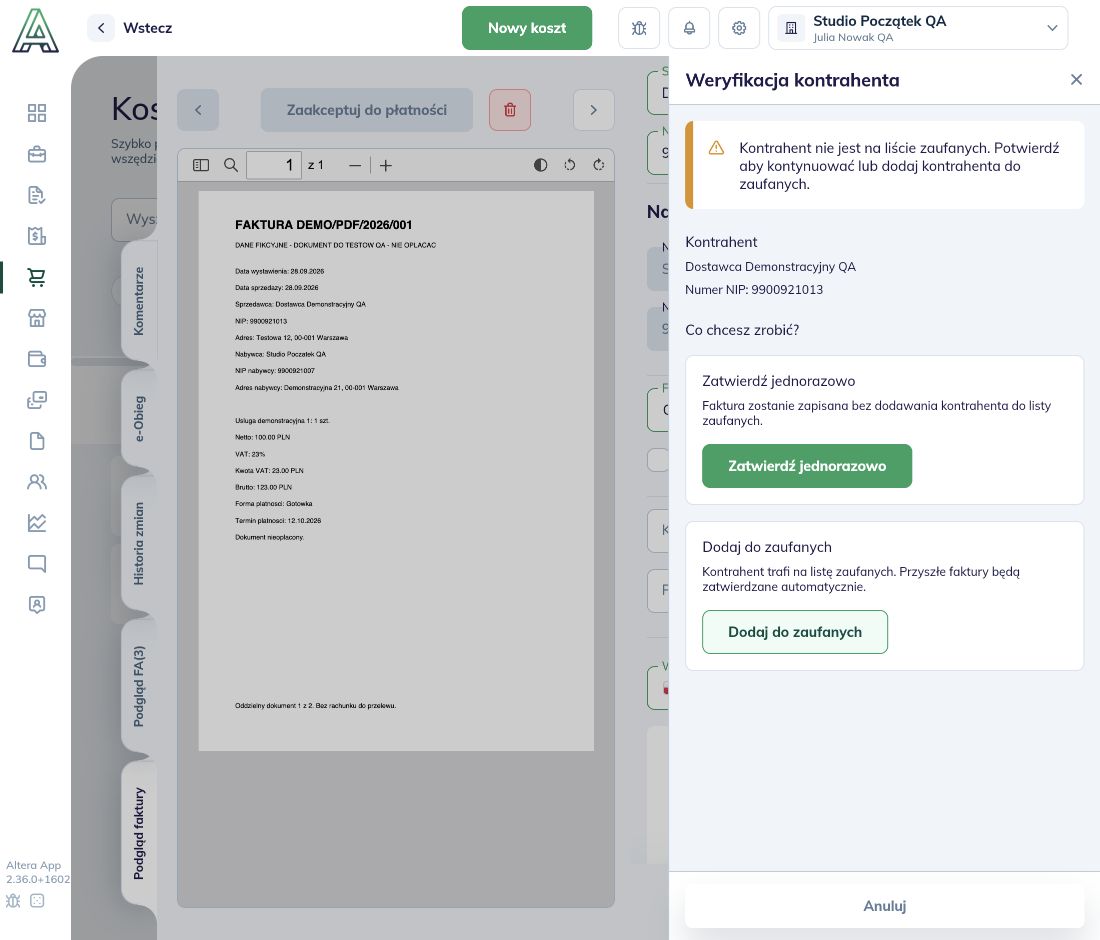The width and height of the screenshot is (1100, 940).
Task: Click the dice icon below Altera App version
Action: tap(38, 901)
